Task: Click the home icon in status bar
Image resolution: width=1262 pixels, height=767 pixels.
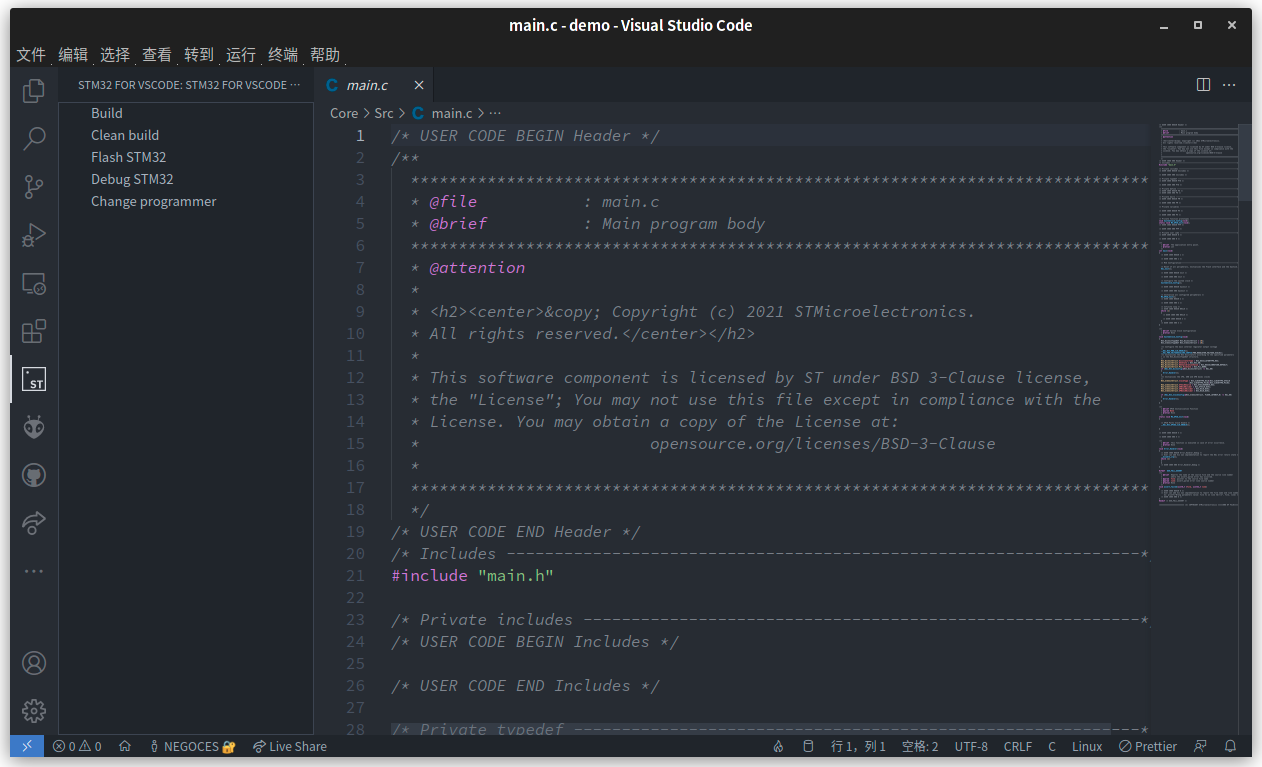Action: (x=125, y=746)
